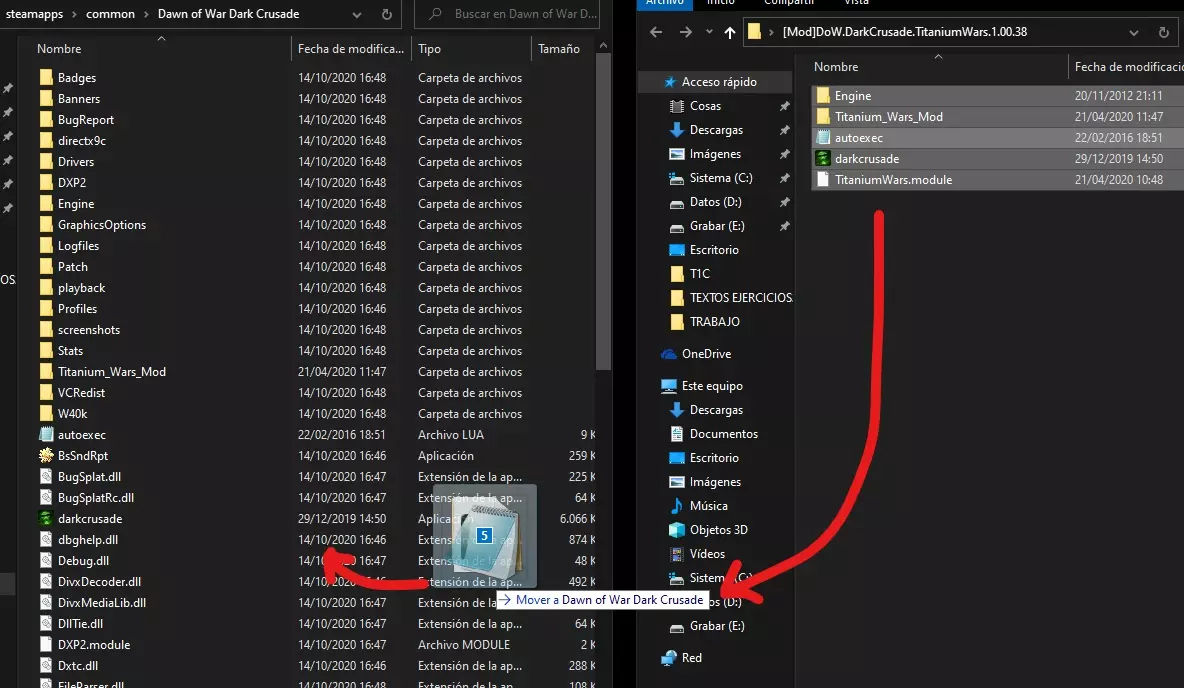Click the search magnifier icon in left window

tap(435, 14)
